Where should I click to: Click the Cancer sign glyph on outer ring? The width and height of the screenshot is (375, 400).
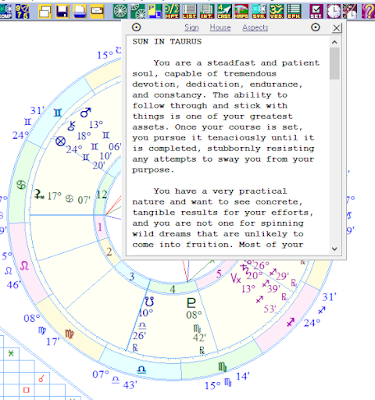[21, 184]
